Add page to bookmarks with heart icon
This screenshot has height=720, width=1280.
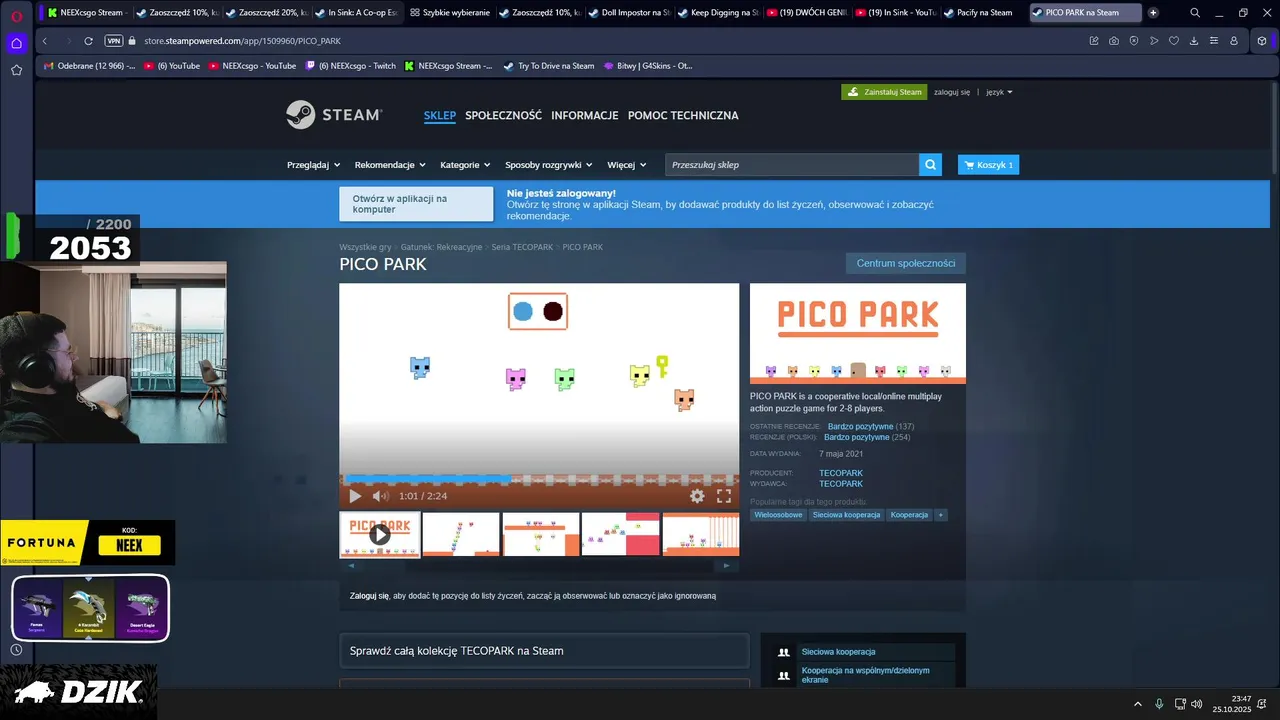(x=1174, y=41)
